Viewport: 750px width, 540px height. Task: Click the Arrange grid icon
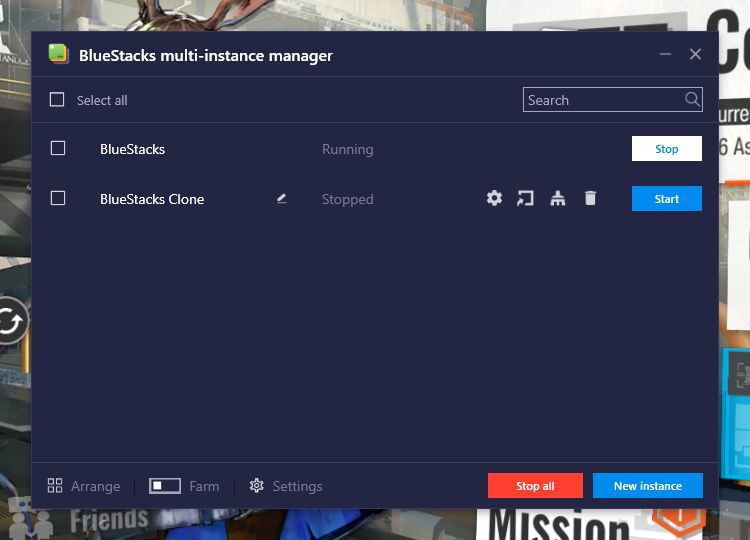[55, 485]
